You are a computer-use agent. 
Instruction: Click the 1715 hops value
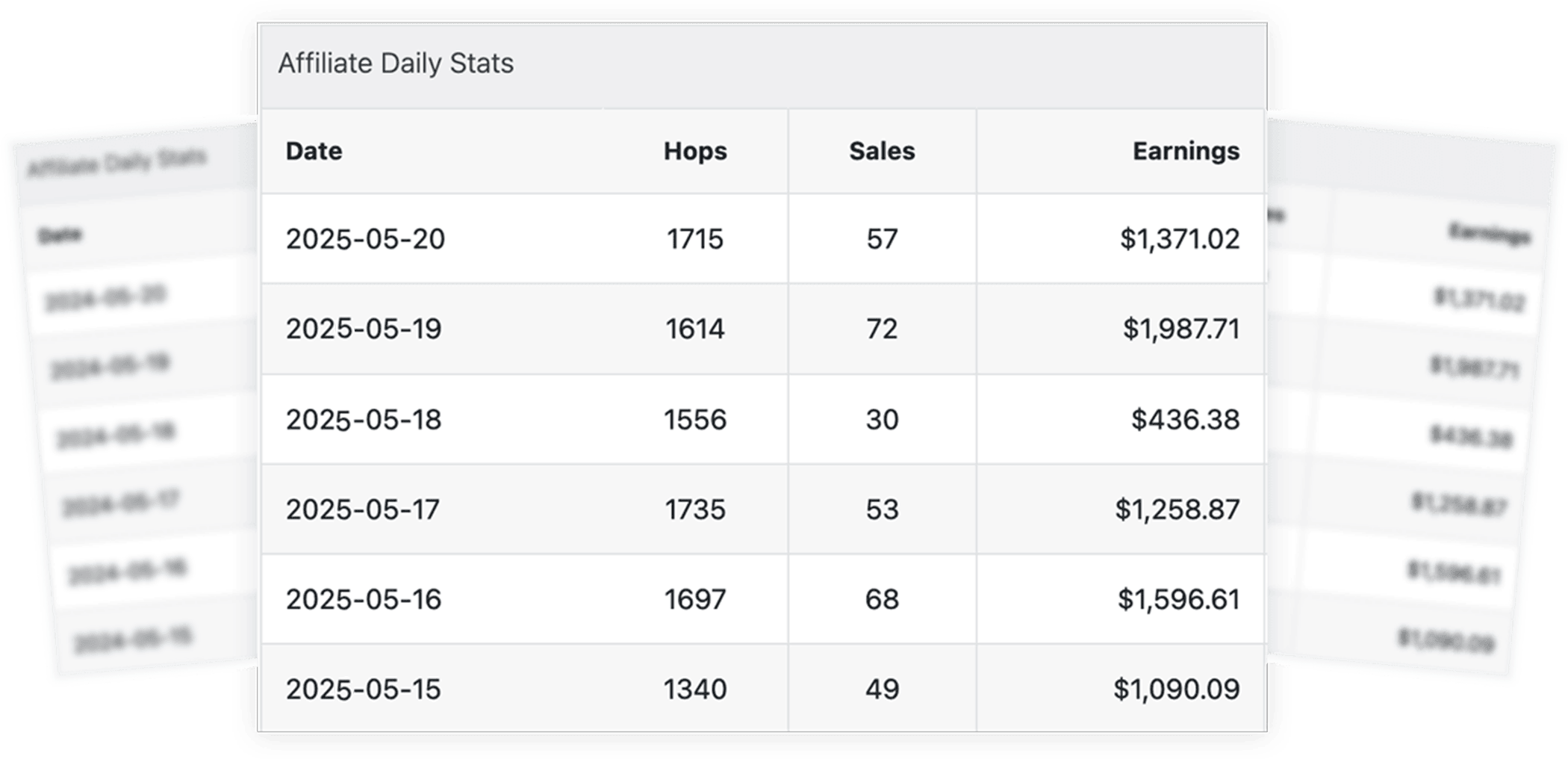(x=694, y=239)
